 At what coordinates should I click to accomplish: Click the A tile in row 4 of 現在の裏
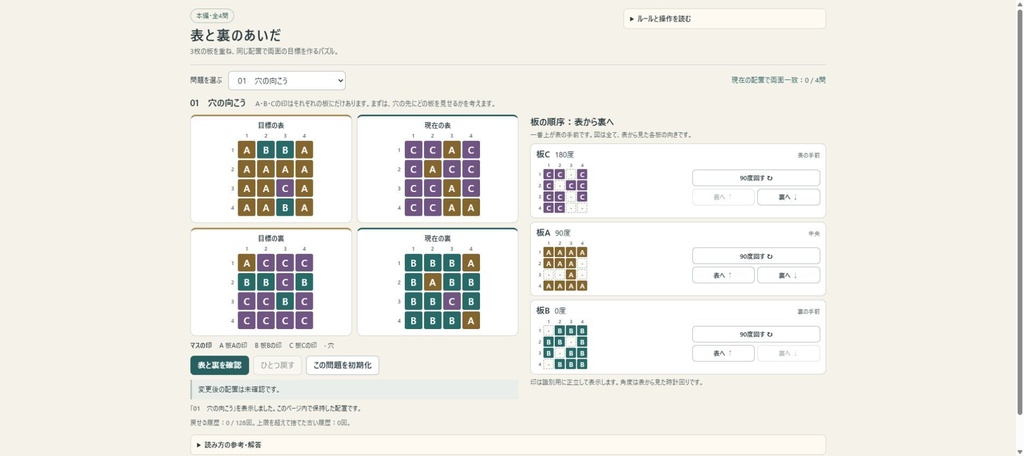click(471, 320)
